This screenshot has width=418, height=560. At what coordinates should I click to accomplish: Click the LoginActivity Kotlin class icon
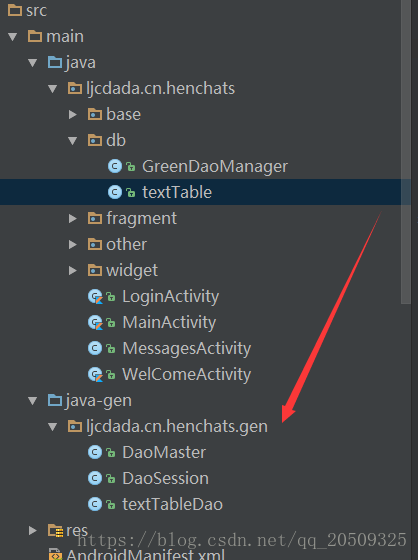click(x=95, y=296)
